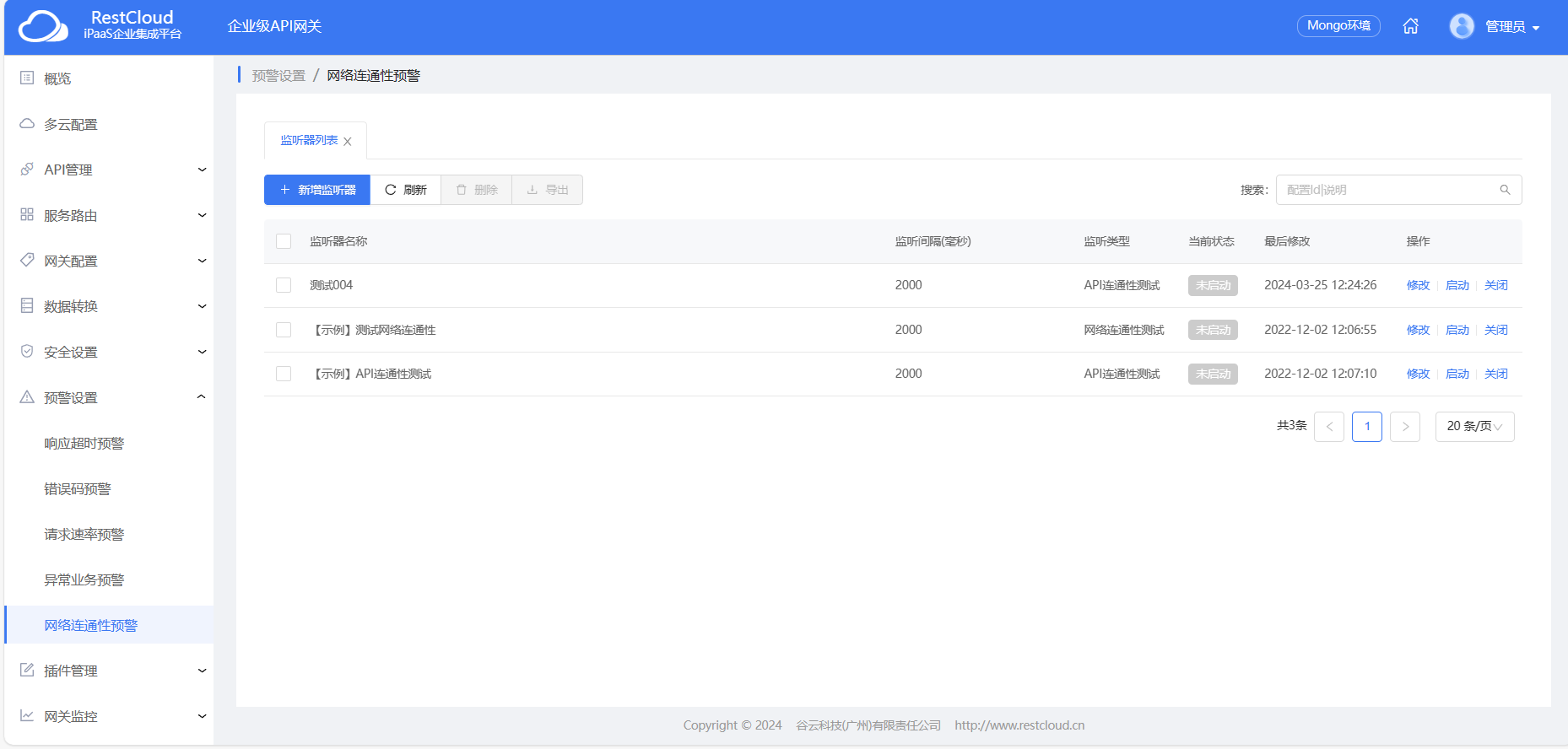Click 启动 for 测试004
Screen dimensions: 1568x749
pyautogui.click(x=1457, y=285)
